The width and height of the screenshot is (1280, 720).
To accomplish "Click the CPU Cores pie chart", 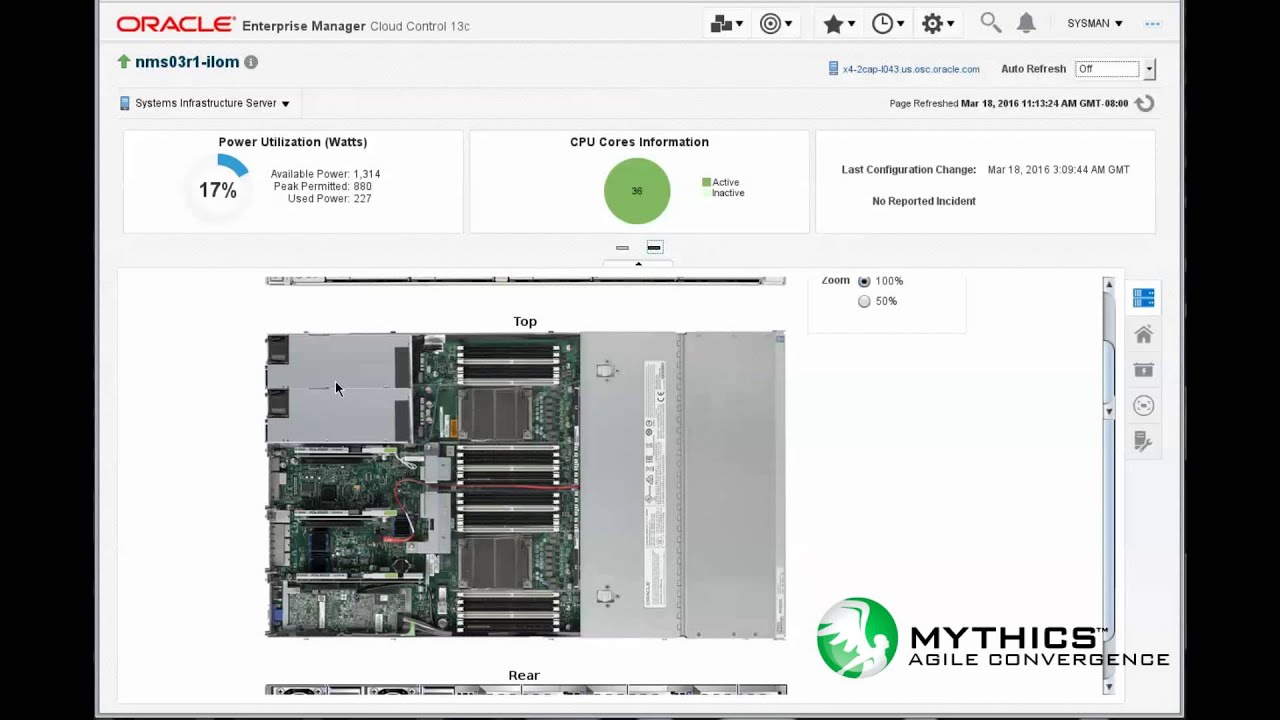I will pos(637,191).
